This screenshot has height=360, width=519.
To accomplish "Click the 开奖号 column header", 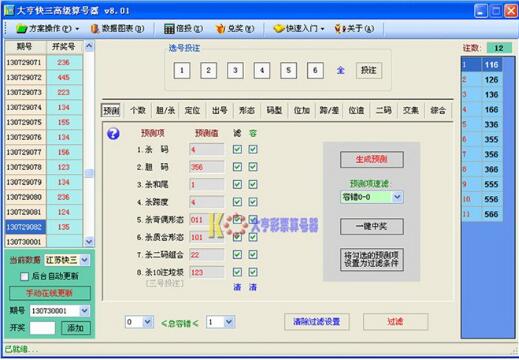I will click(x=64, y=47).
